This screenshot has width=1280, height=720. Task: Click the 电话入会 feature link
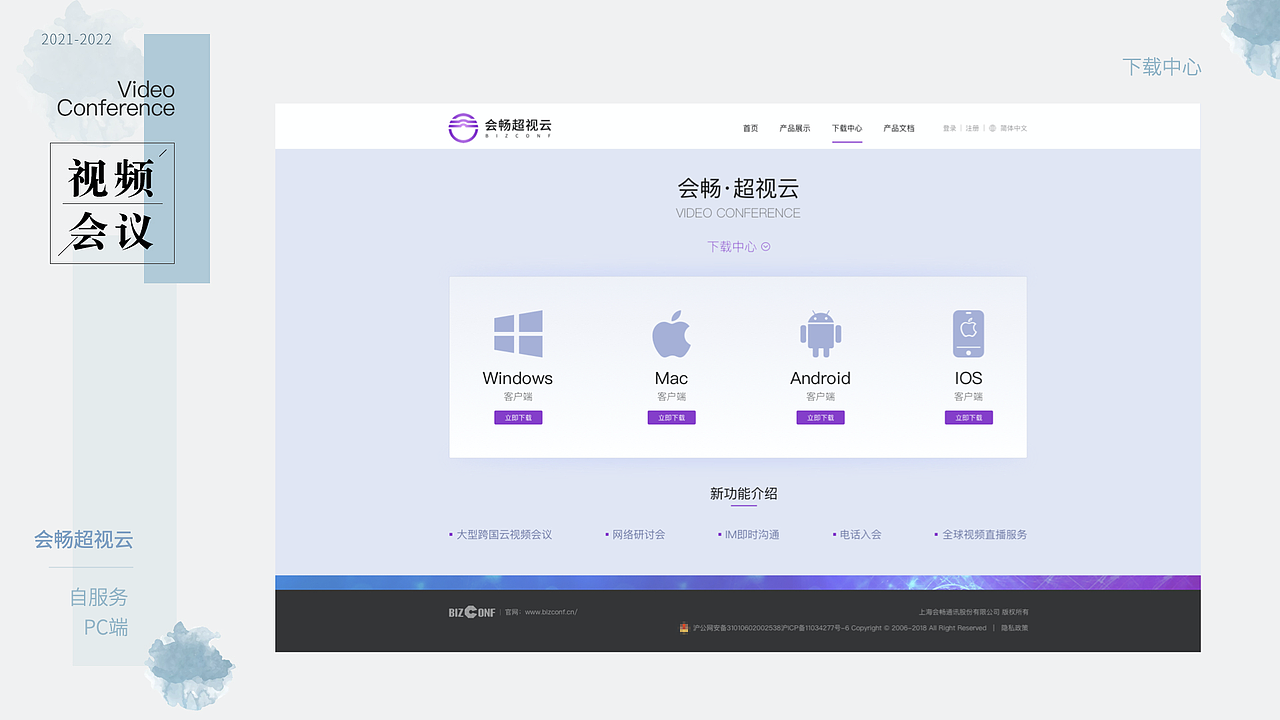pos(860,535)
